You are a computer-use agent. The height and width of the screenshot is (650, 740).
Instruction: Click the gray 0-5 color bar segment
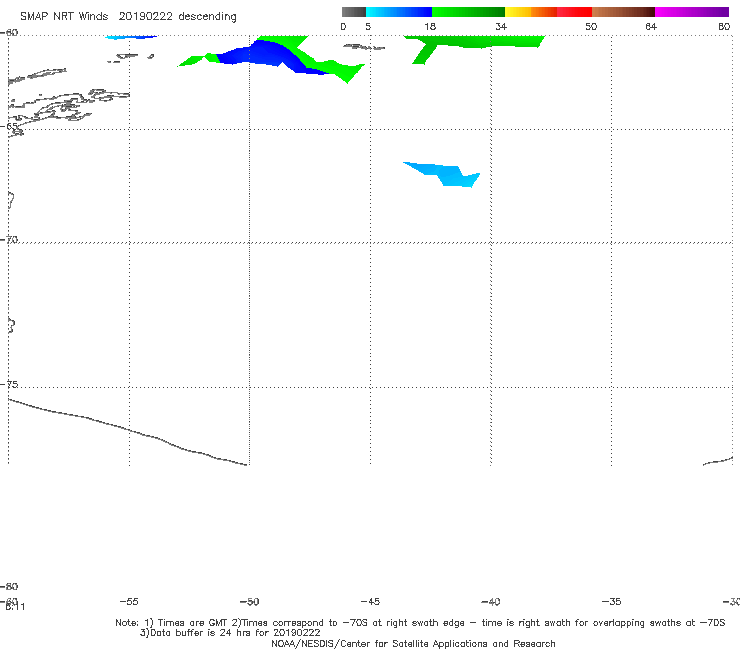(x=353, y=12)
